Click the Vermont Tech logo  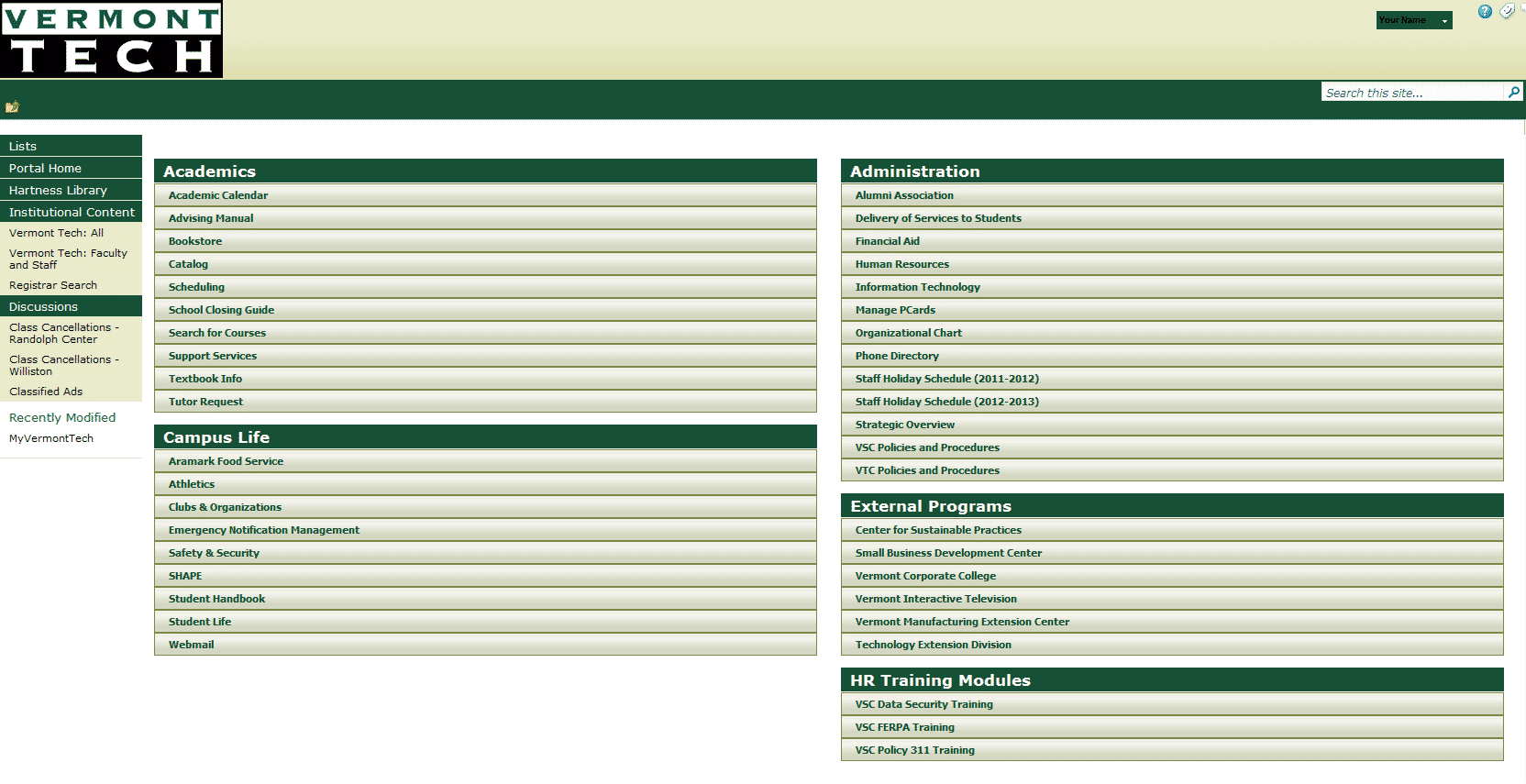coord(111,39)
